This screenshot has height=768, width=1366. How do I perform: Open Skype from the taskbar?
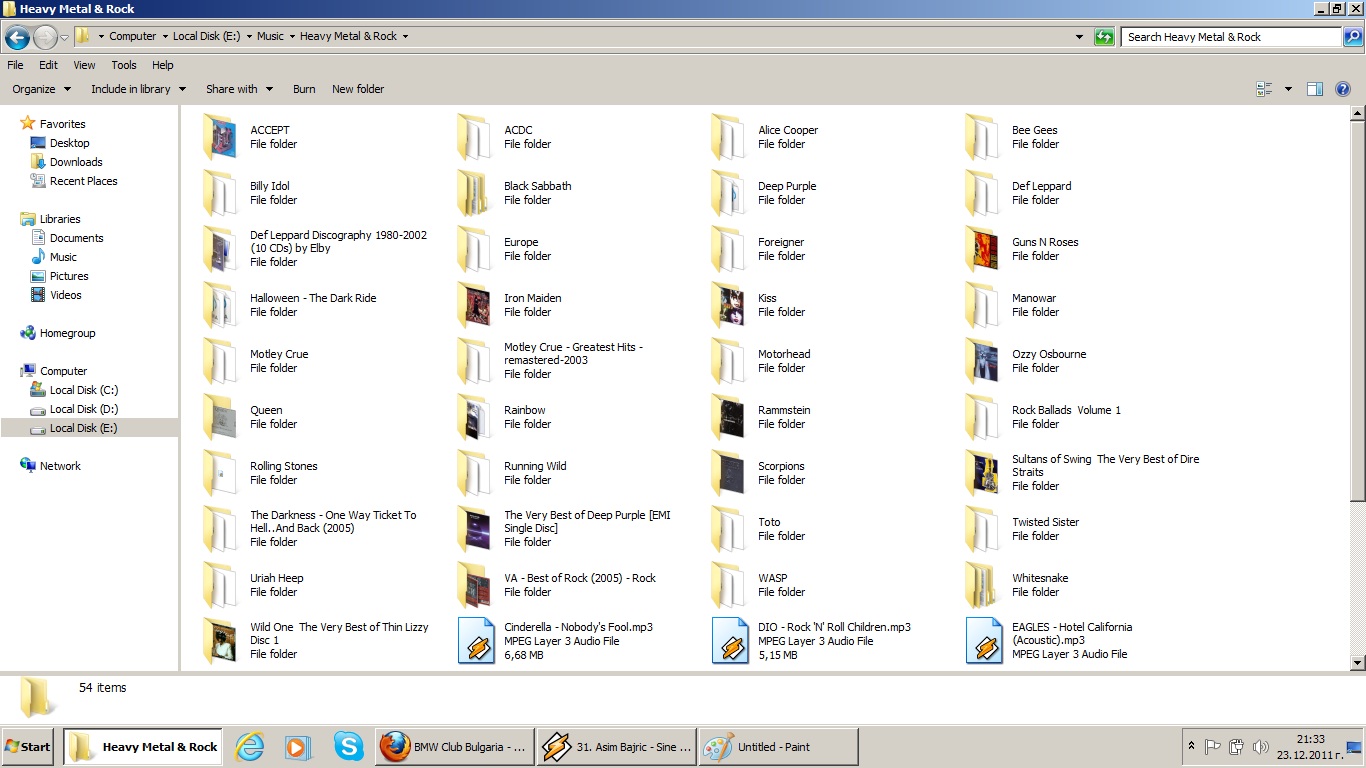(x=348, y=746)
